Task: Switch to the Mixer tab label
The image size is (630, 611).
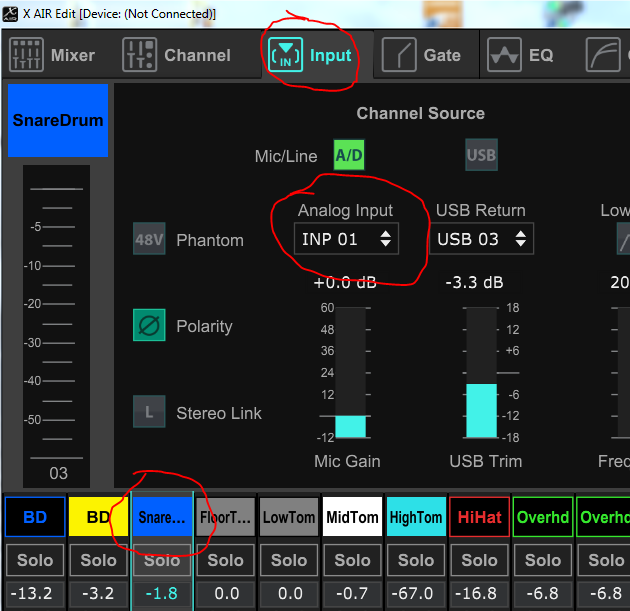Action: coord(73,55)
